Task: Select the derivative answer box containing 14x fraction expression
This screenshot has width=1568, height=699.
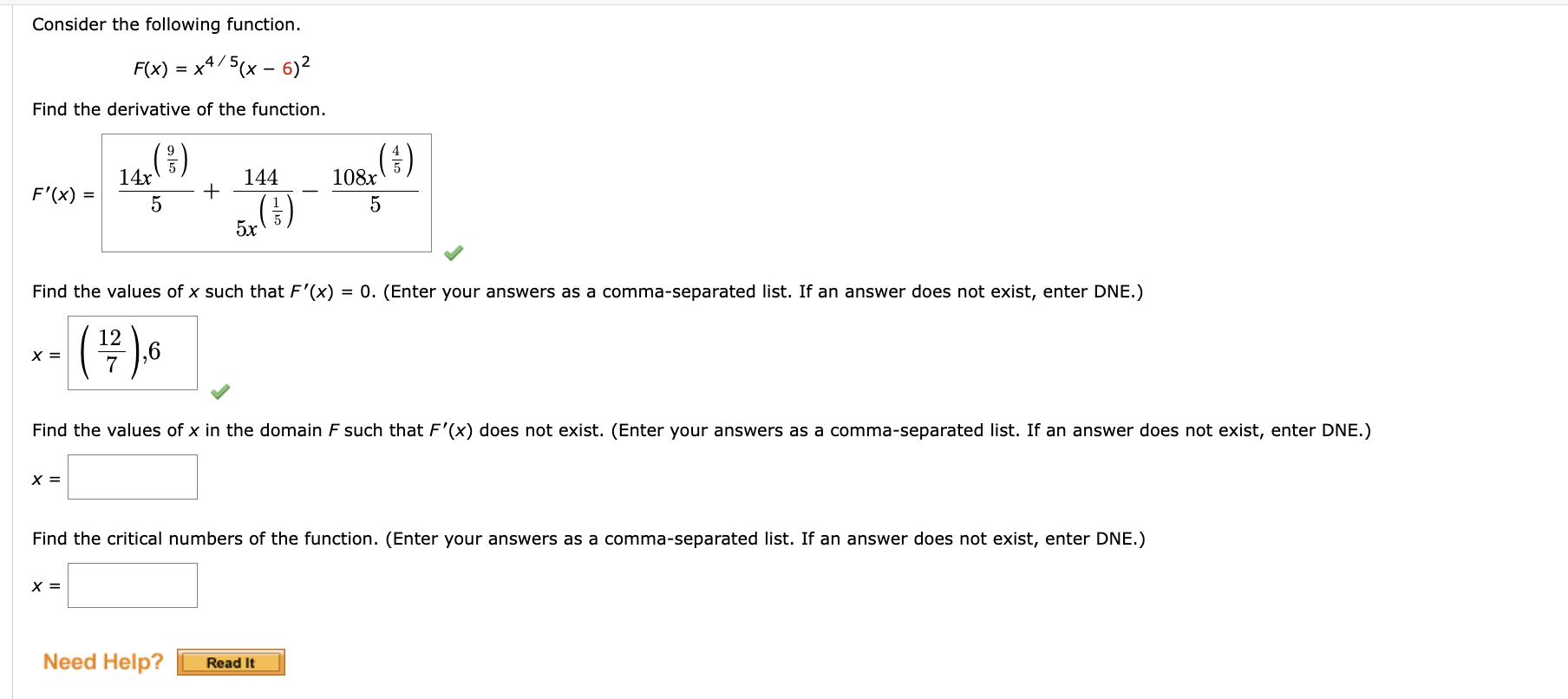Action: point(266,193)
